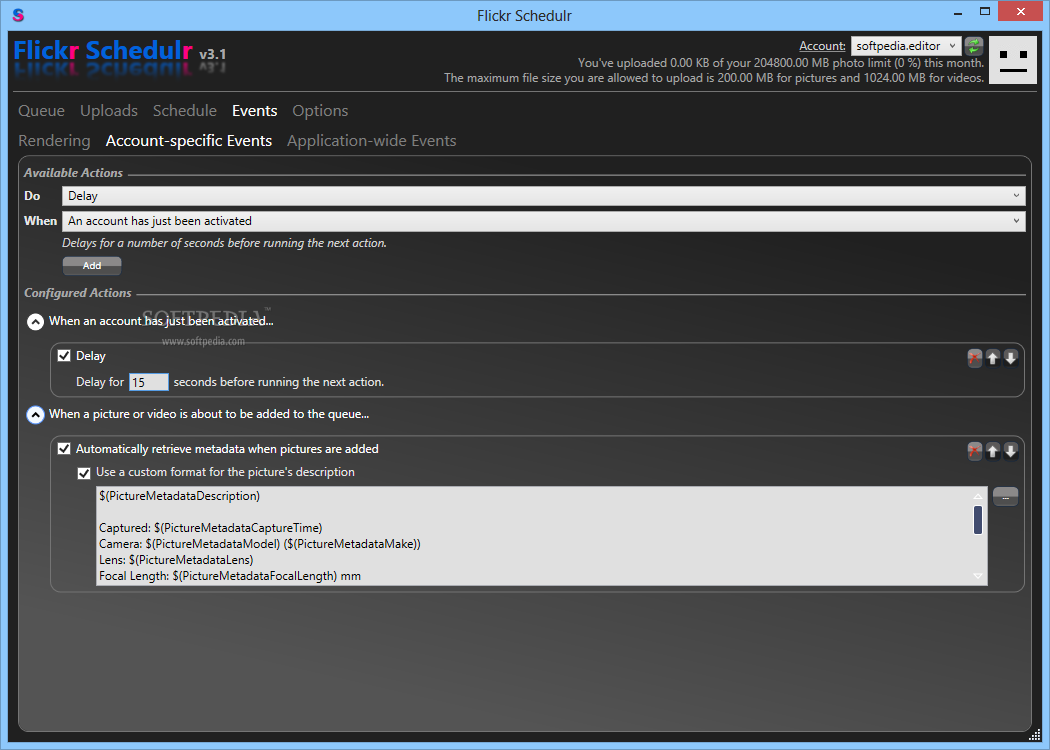1050x750 pixels.
Task: Click the 'Captured: $(PictureMetadataCaptureTime)' line
Action: click(x=210, y=528)
